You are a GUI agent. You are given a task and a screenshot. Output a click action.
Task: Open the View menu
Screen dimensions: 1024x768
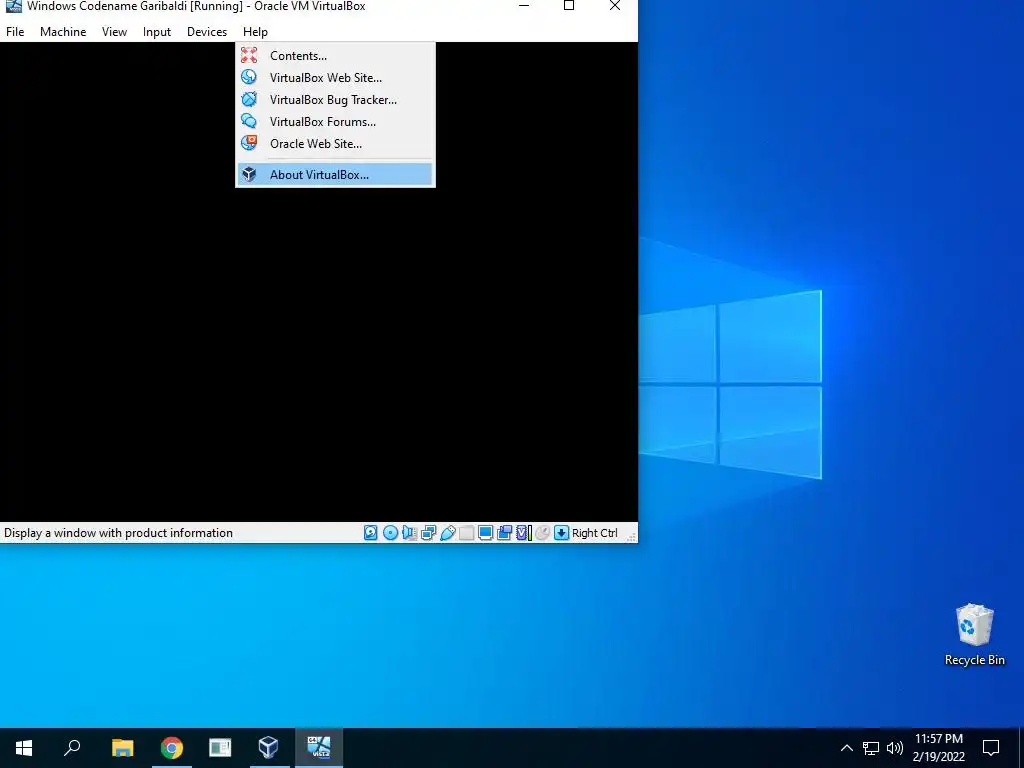coord(114,31)
